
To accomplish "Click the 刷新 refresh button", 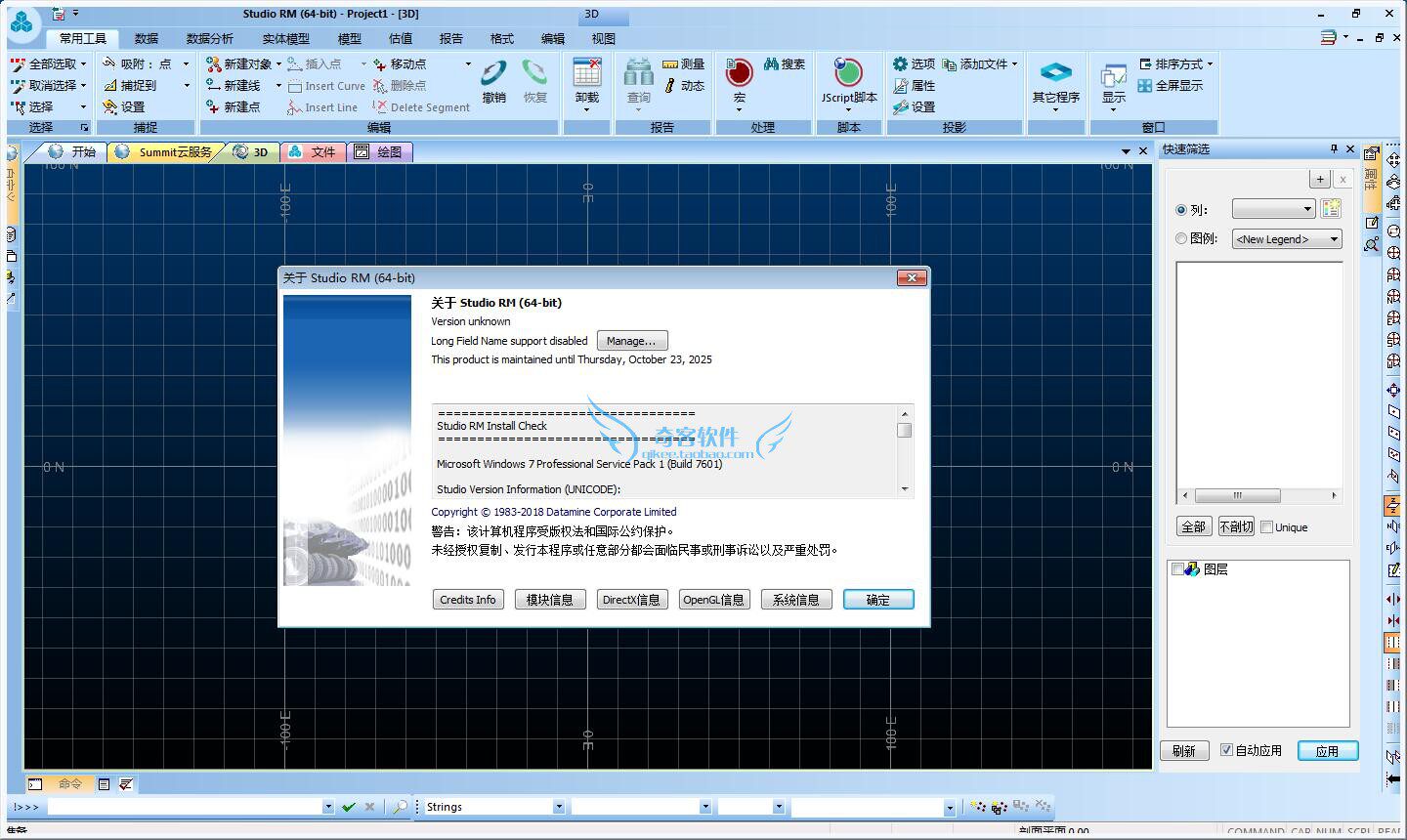I will tap(1184, 751).
